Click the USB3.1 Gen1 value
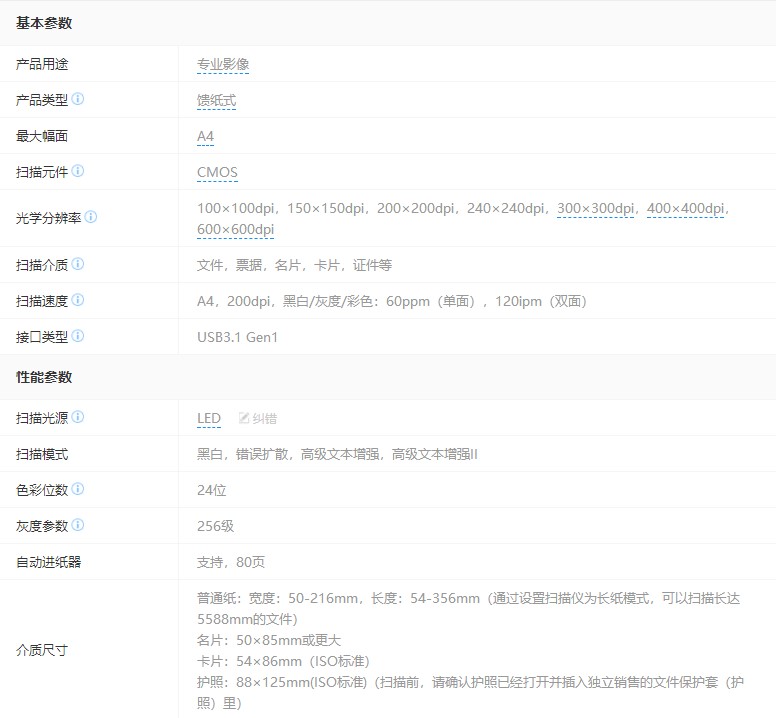The height and width of the screenshot is (718, 776). (238, 337)
